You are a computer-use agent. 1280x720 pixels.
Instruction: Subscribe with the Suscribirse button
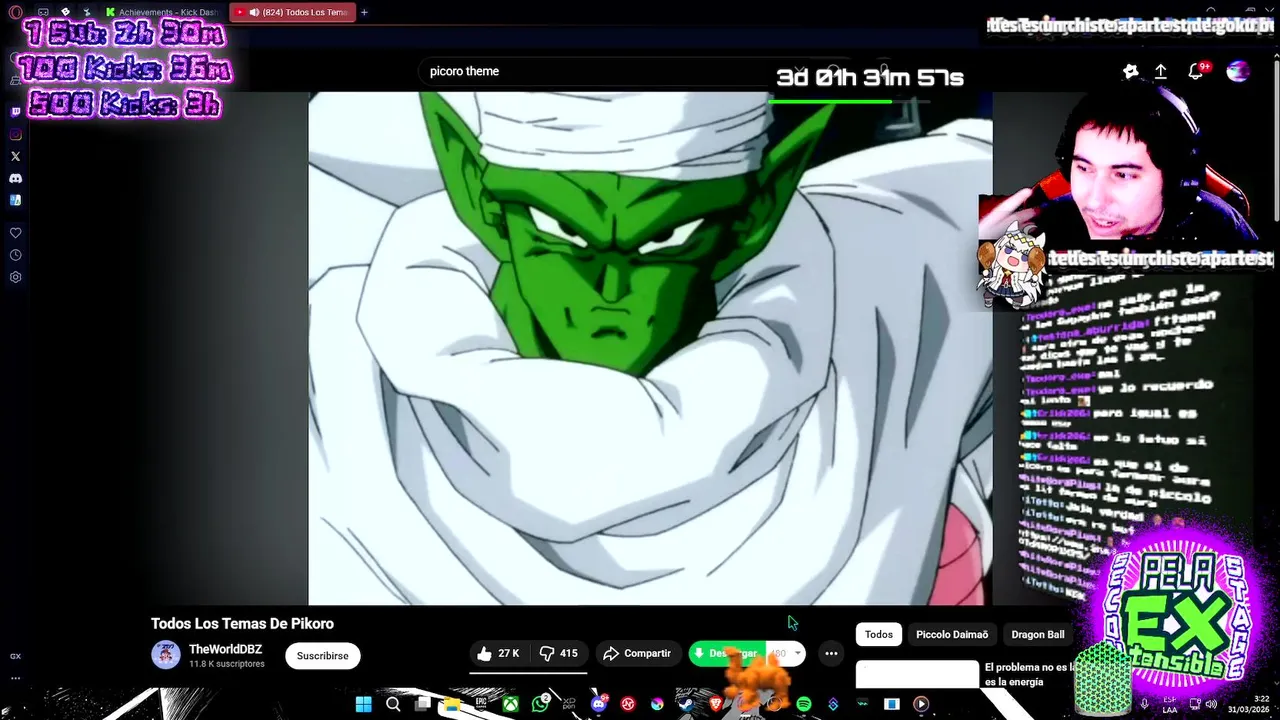coord(322,655)
